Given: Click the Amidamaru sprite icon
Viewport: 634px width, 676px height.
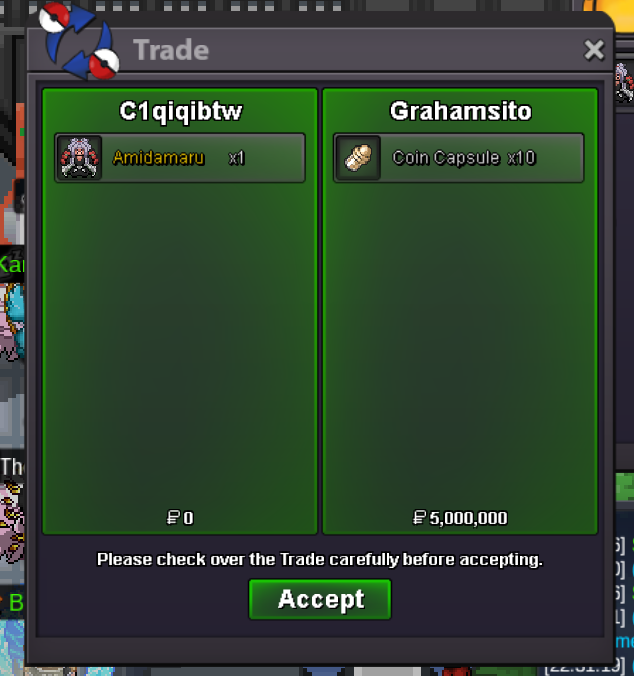Looking at the screenshot, I should pos(79,158).
